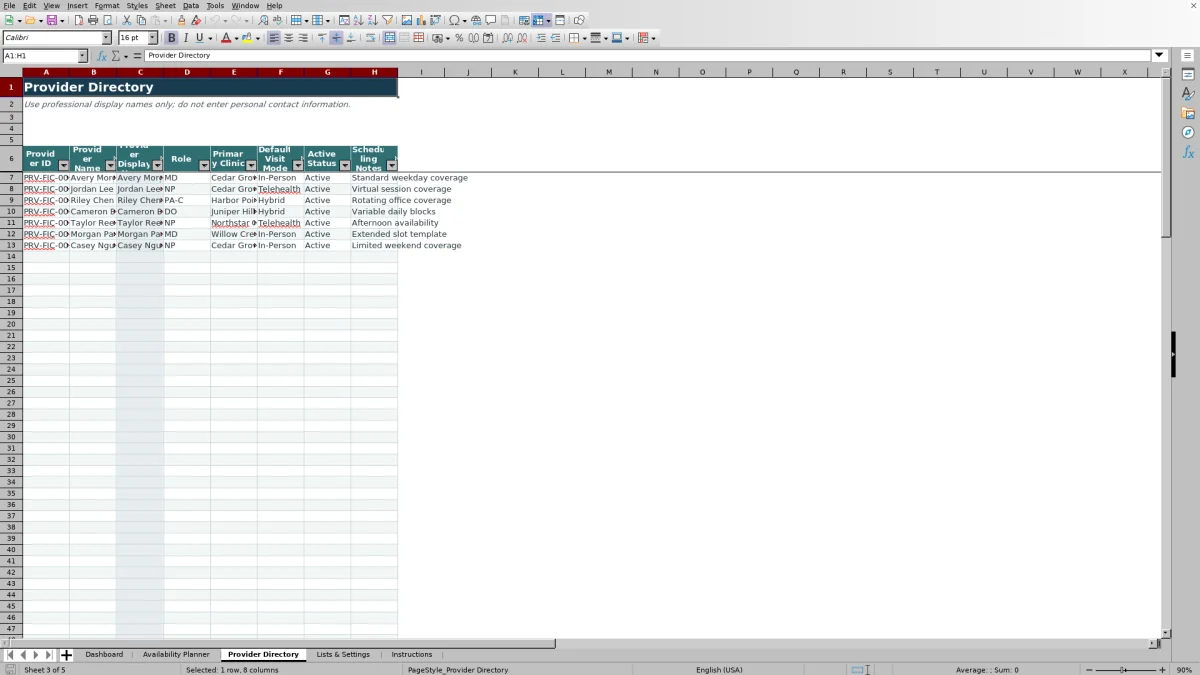Click PageStyle_Provider Directory status field
1200x675 pixels.
458,670
